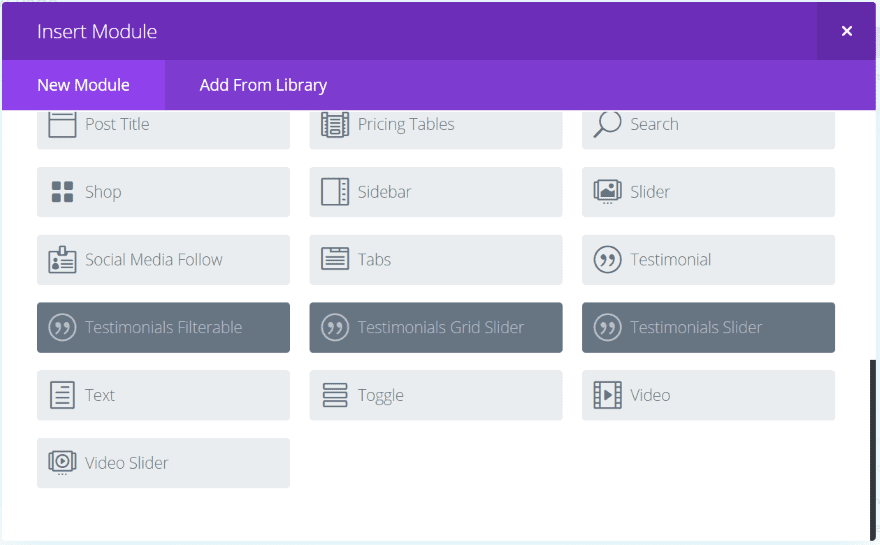Switch to the Add From Library tab
Screen dimensions: 880x545
[x=263, y=85]
